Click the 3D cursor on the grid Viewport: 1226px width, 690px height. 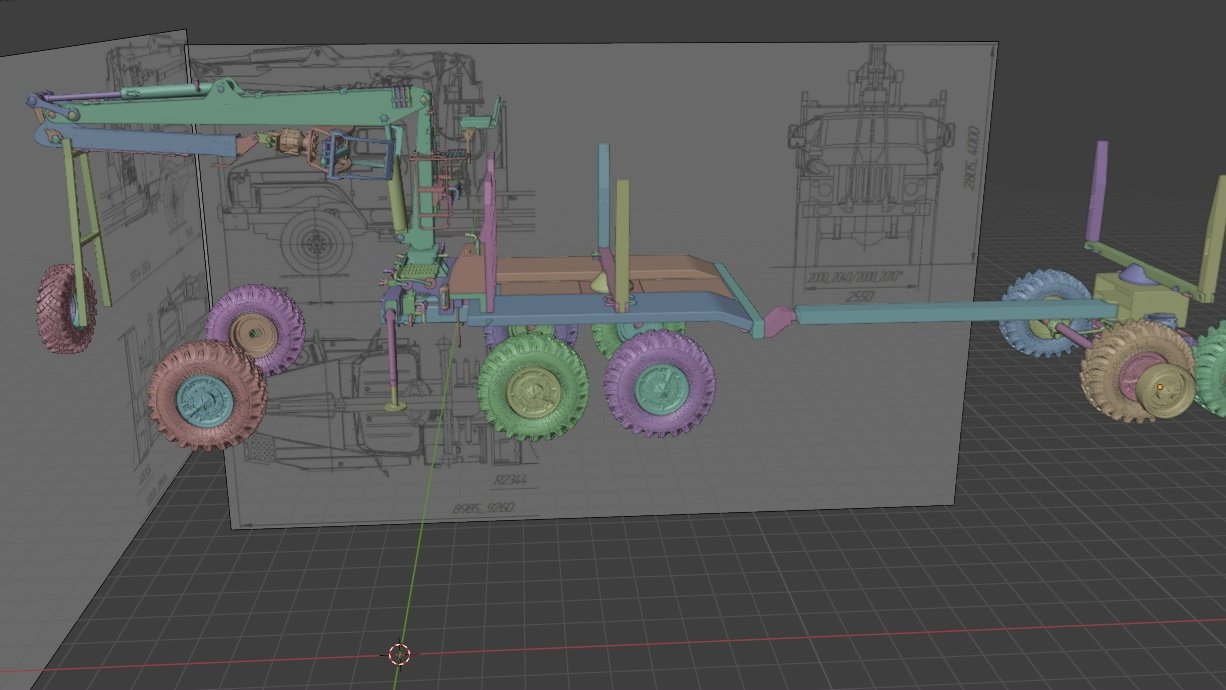tap(399, 654)
